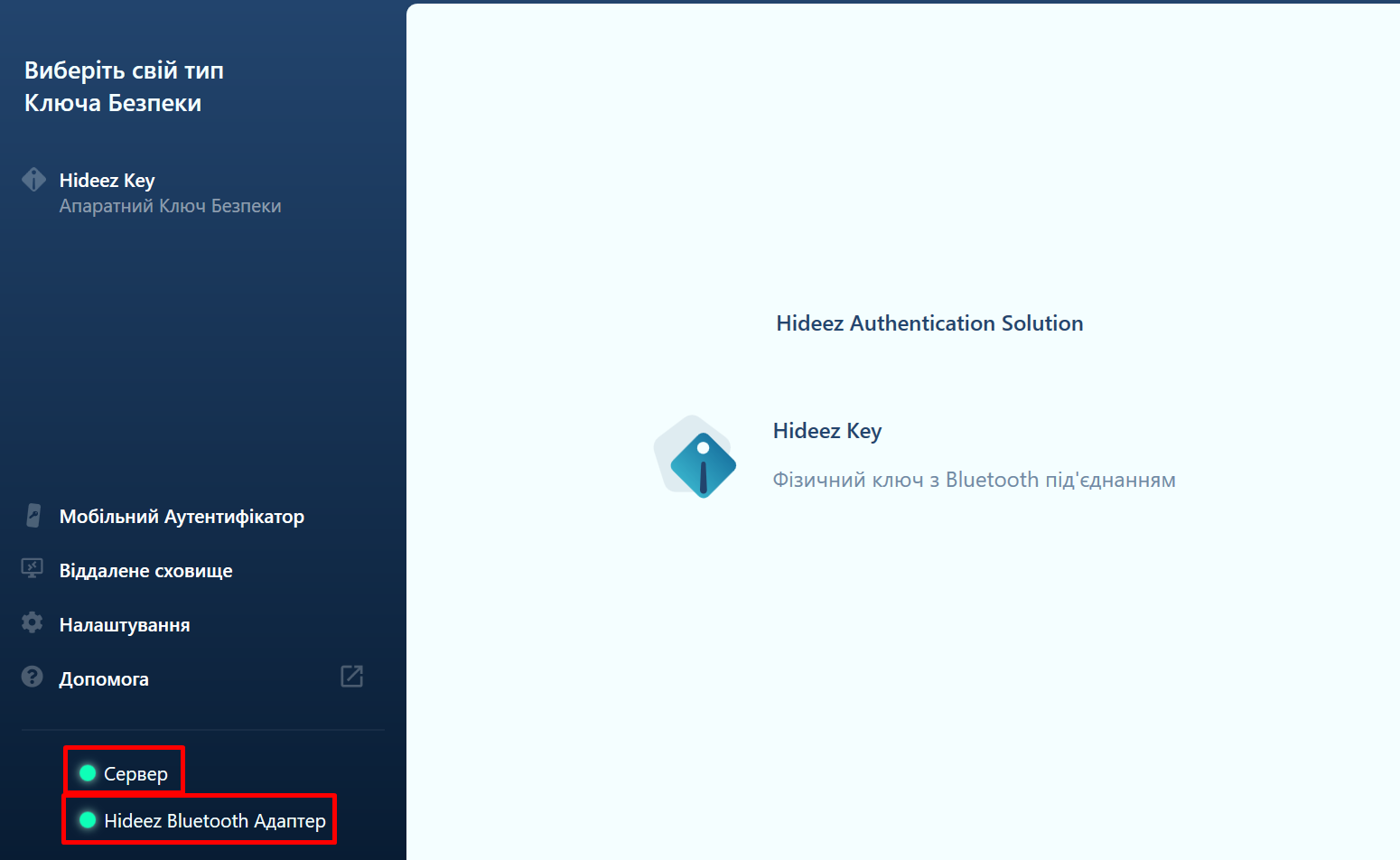This screenshot has height=860, width=1400.
Task: Select the Hideez Key title in main panel
Action: (x=826, y=431)
